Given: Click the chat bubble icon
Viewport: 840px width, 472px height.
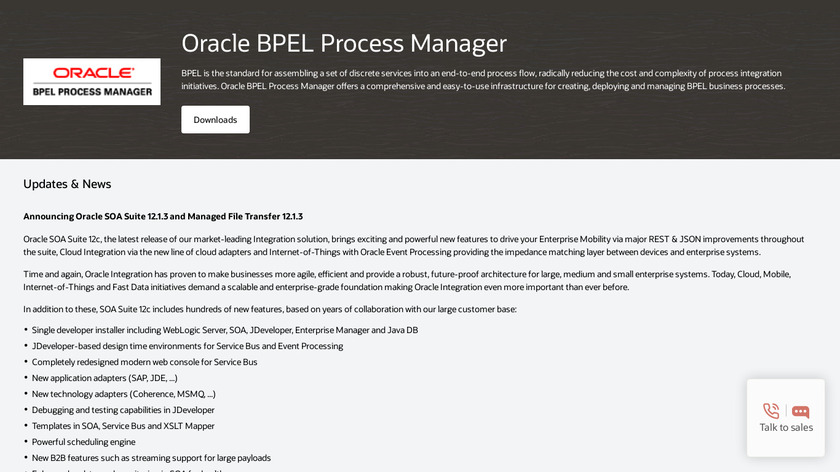Looking at the screenshot, I should [801, 411].
